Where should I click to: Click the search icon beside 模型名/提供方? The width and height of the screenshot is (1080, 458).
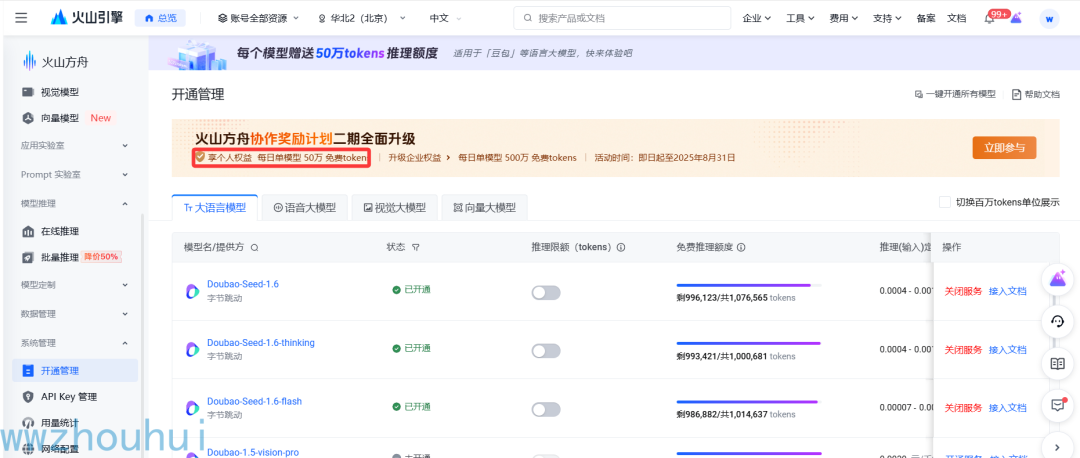coord(254,247)
